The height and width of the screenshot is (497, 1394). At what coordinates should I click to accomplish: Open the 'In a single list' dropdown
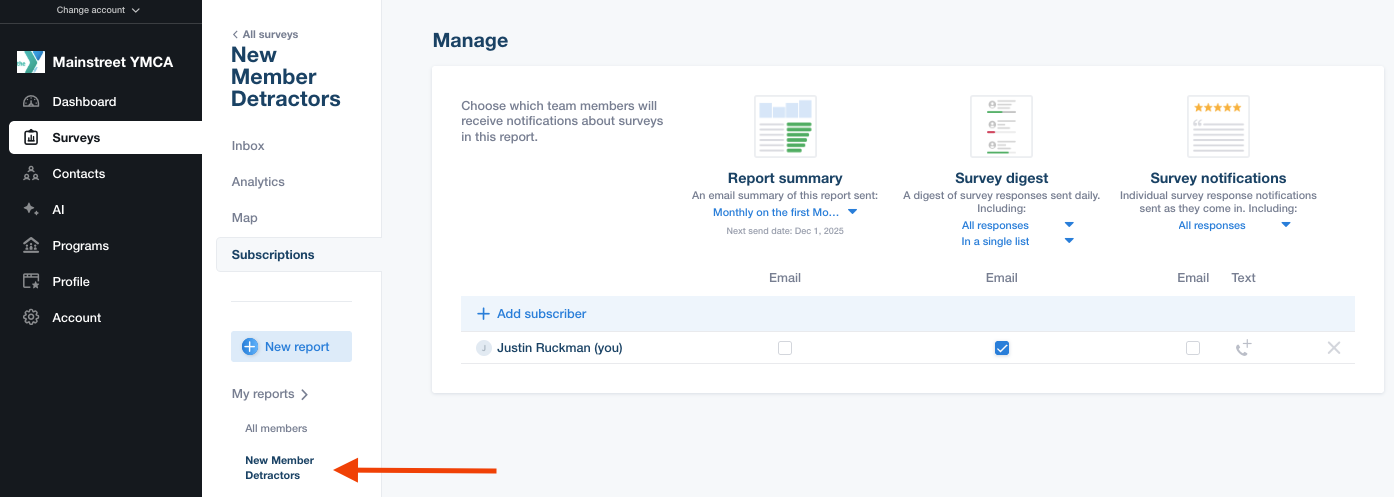pyautogui.click(x=1017, y=241)
